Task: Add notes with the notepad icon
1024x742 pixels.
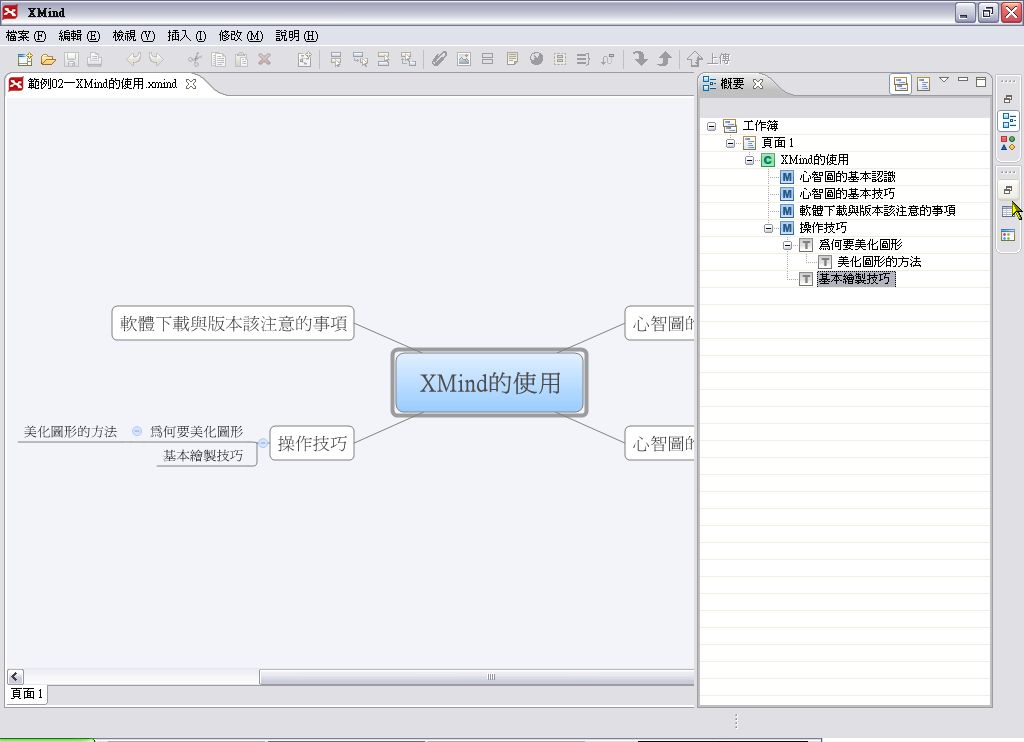Action: (513, 59)
